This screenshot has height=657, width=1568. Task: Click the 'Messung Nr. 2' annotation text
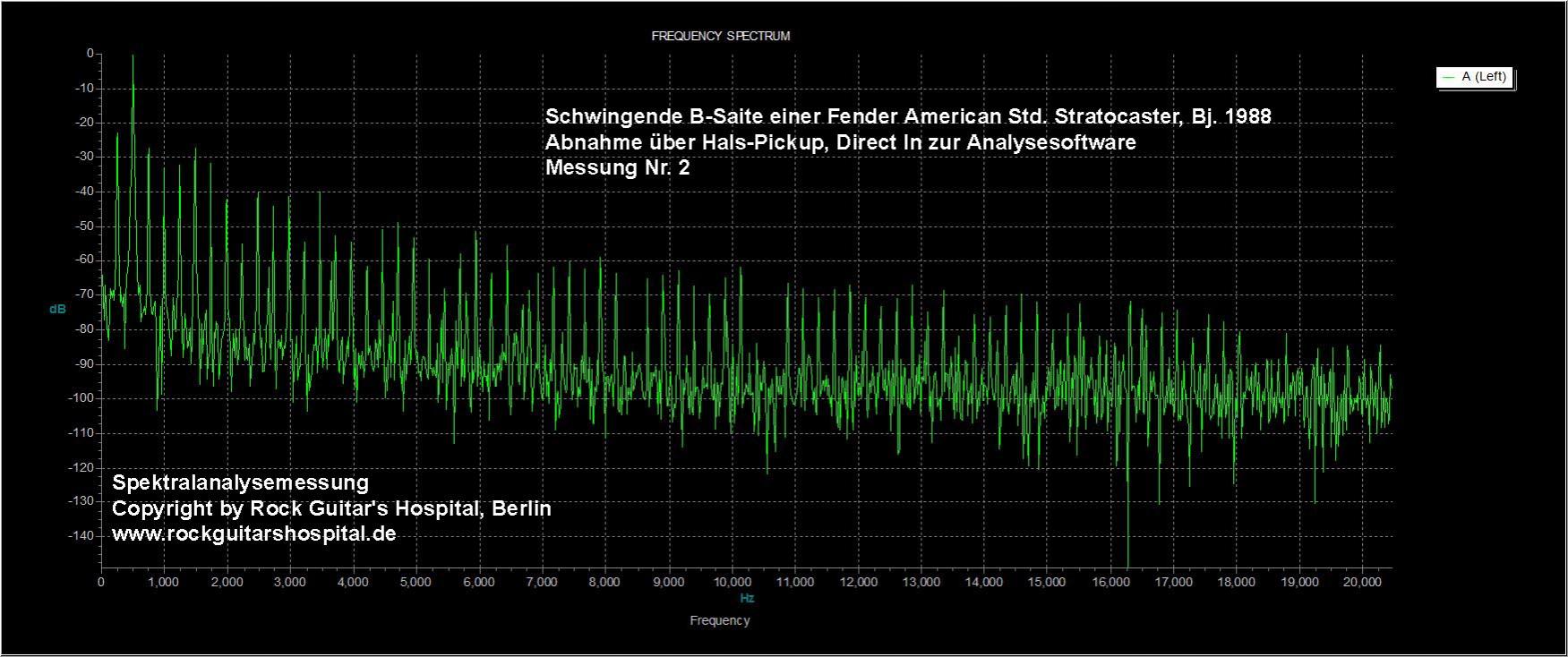[618, 167]
